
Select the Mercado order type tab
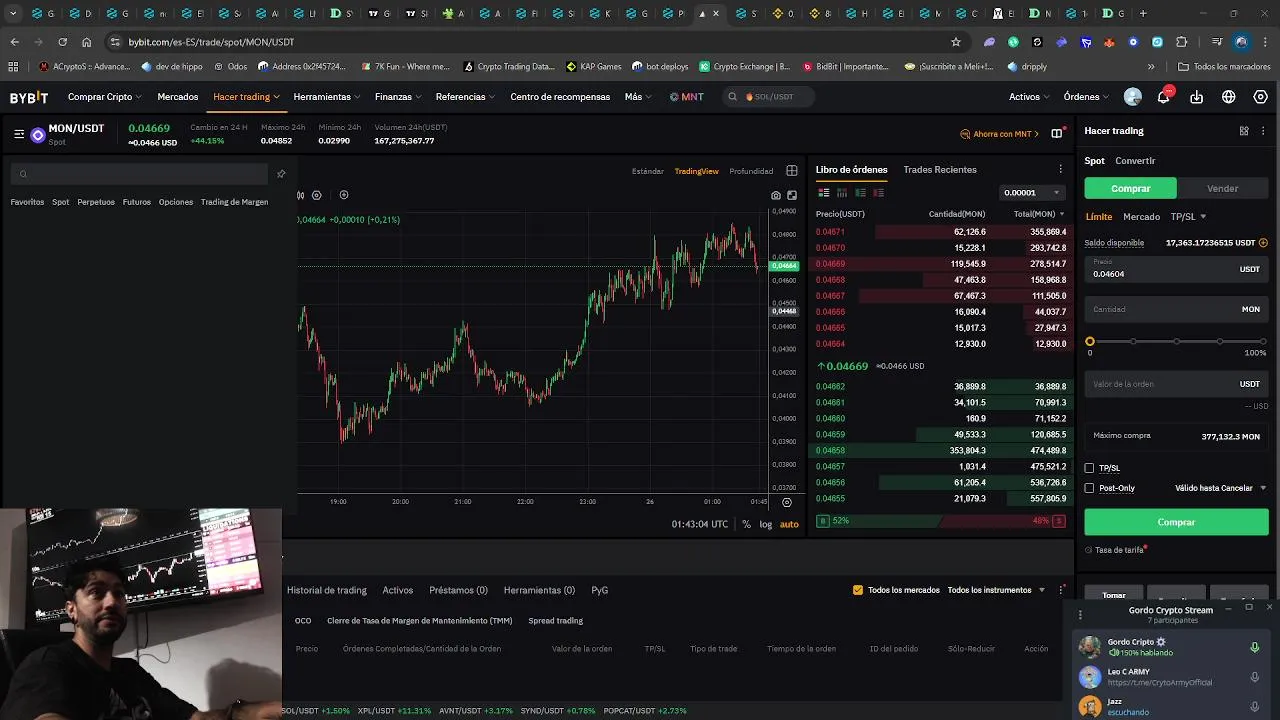(x=1141, y=217)
